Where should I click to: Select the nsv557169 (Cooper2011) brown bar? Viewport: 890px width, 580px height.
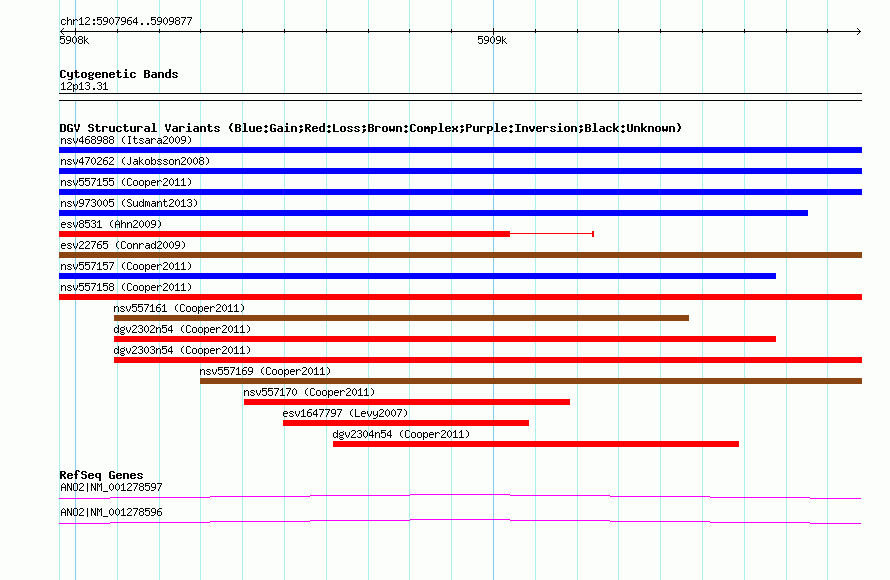pos(531,381)
